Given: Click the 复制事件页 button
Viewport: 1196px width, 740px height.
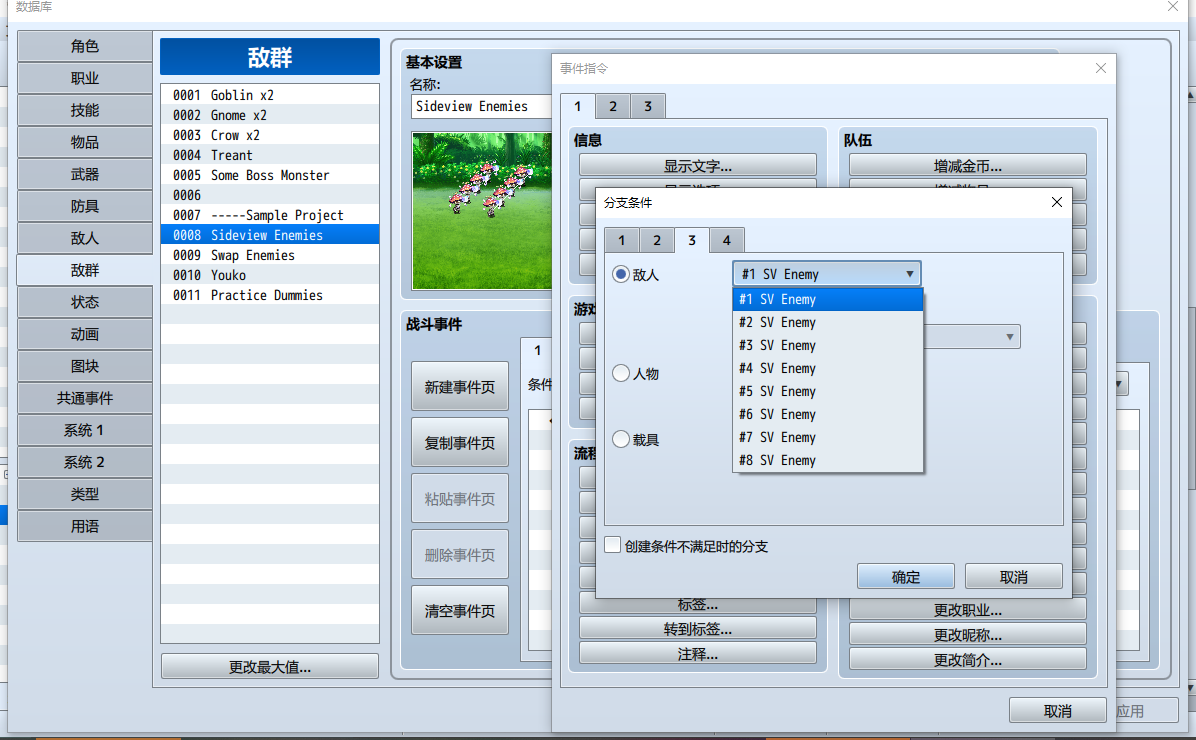Looking at the screenshot, I should pyautogui.click(x=460, y=442).
